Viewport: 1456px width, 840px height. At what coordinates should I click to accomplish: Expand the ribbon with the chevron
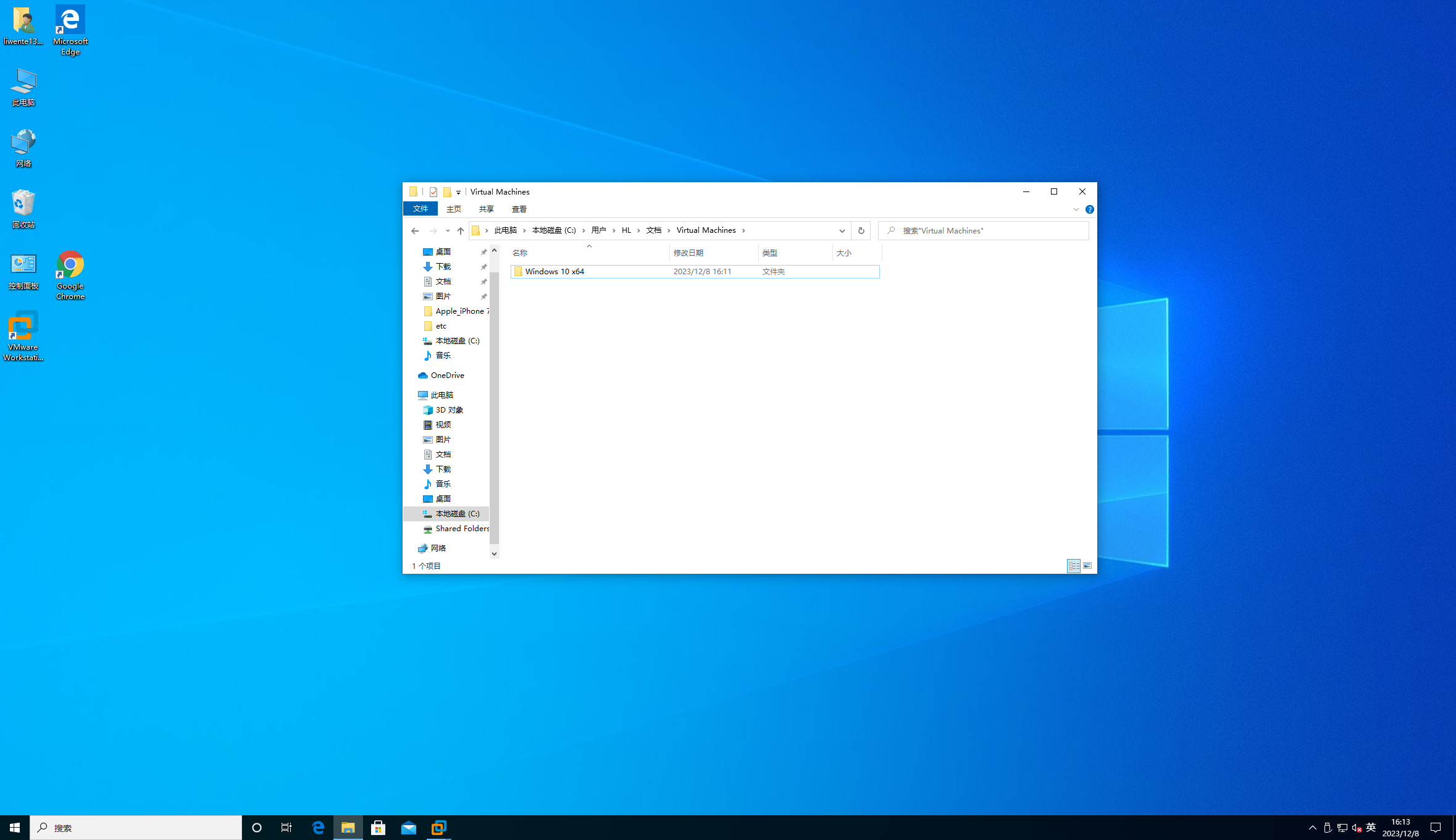pos(1076,209)
